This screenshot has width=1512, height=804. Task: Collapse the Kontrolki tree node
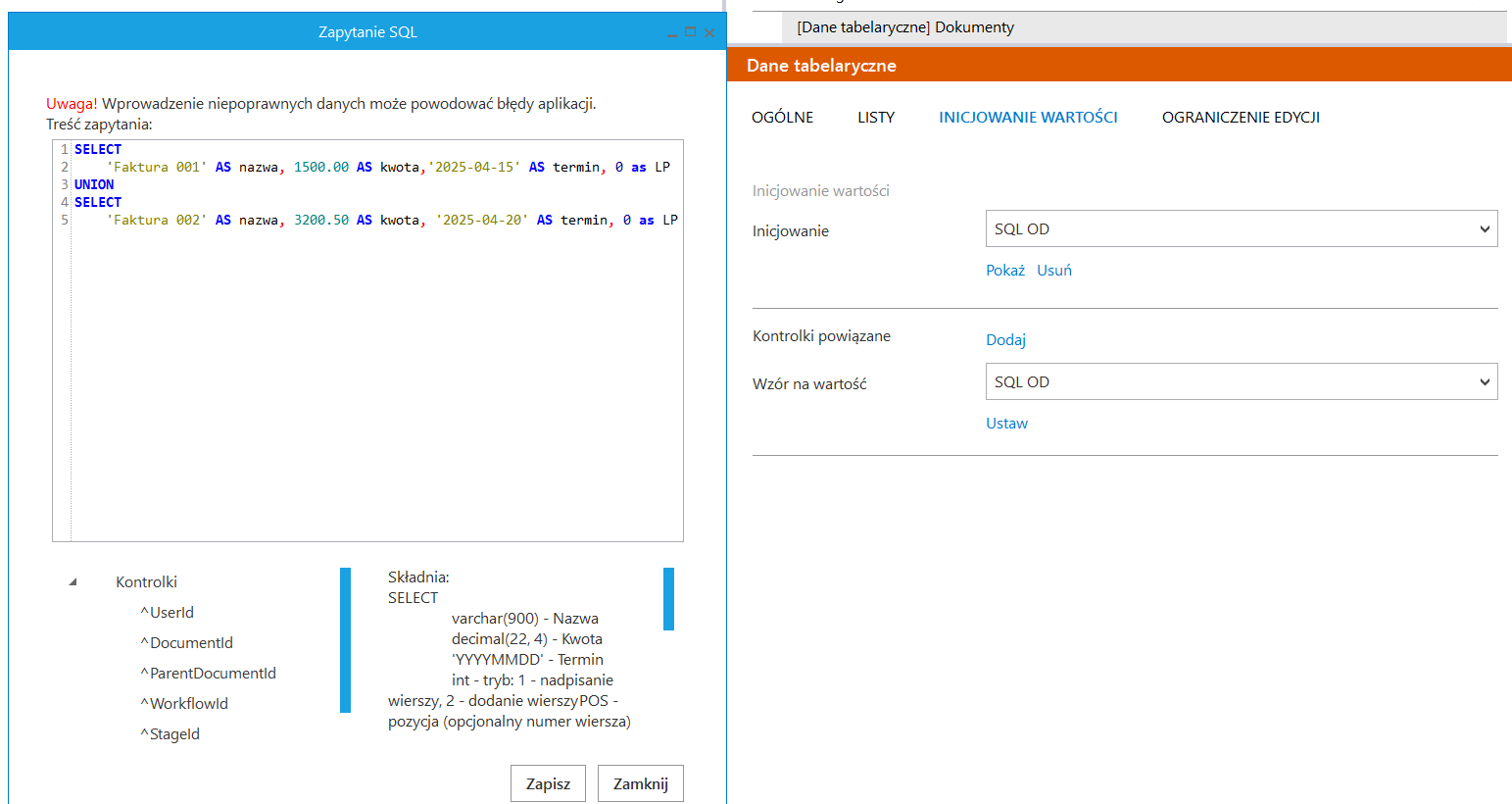73,582
